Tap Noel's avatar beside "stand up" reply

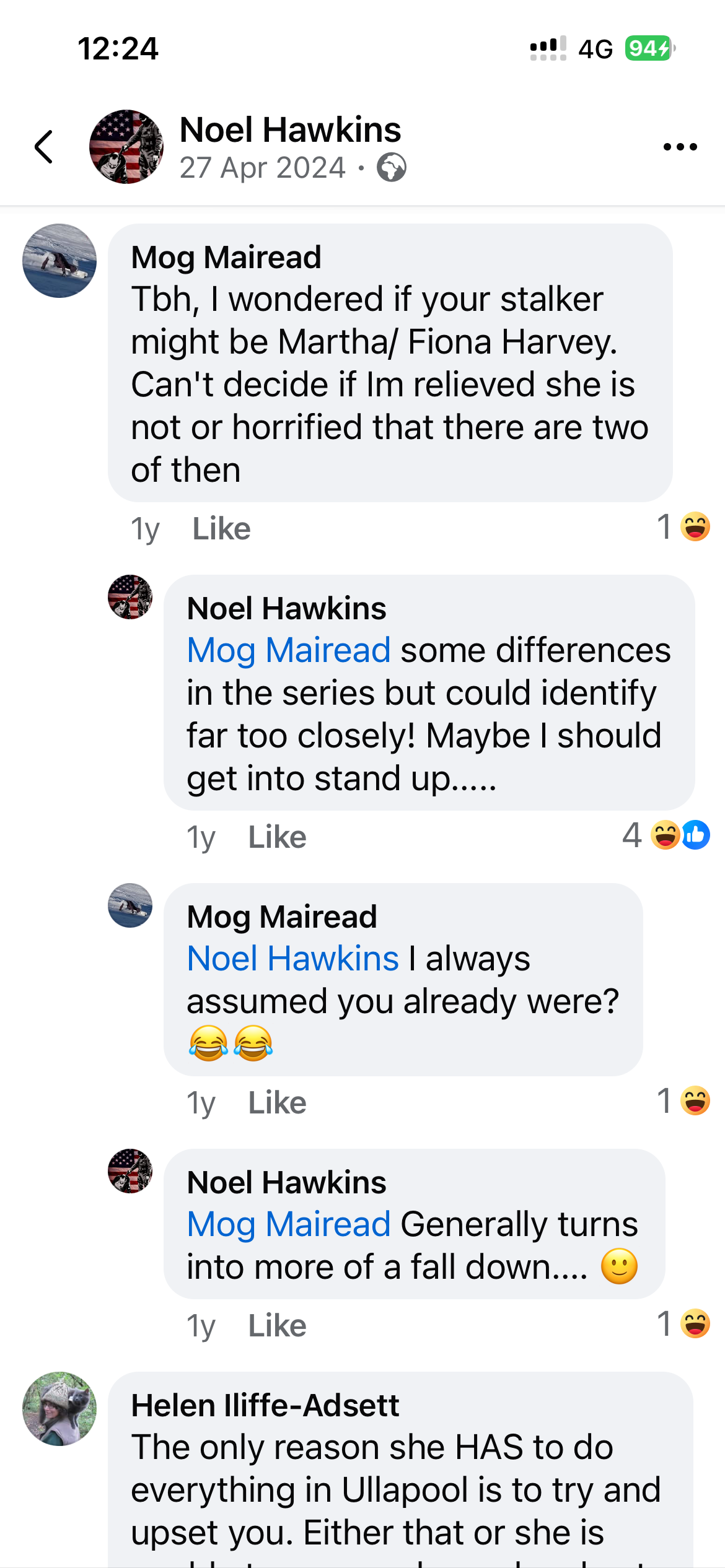(x=130, y=597)
